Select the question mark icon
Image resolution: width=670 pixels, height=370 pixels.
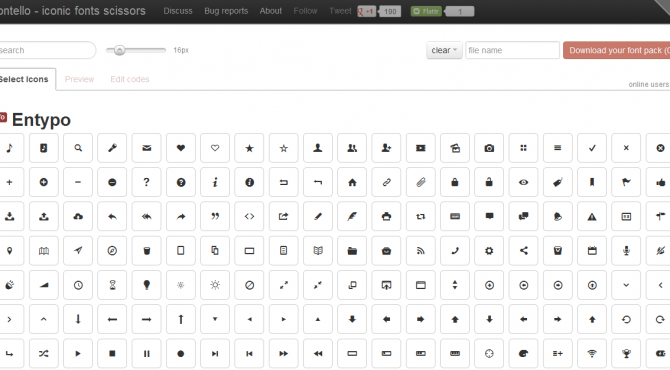click(147, 182)
